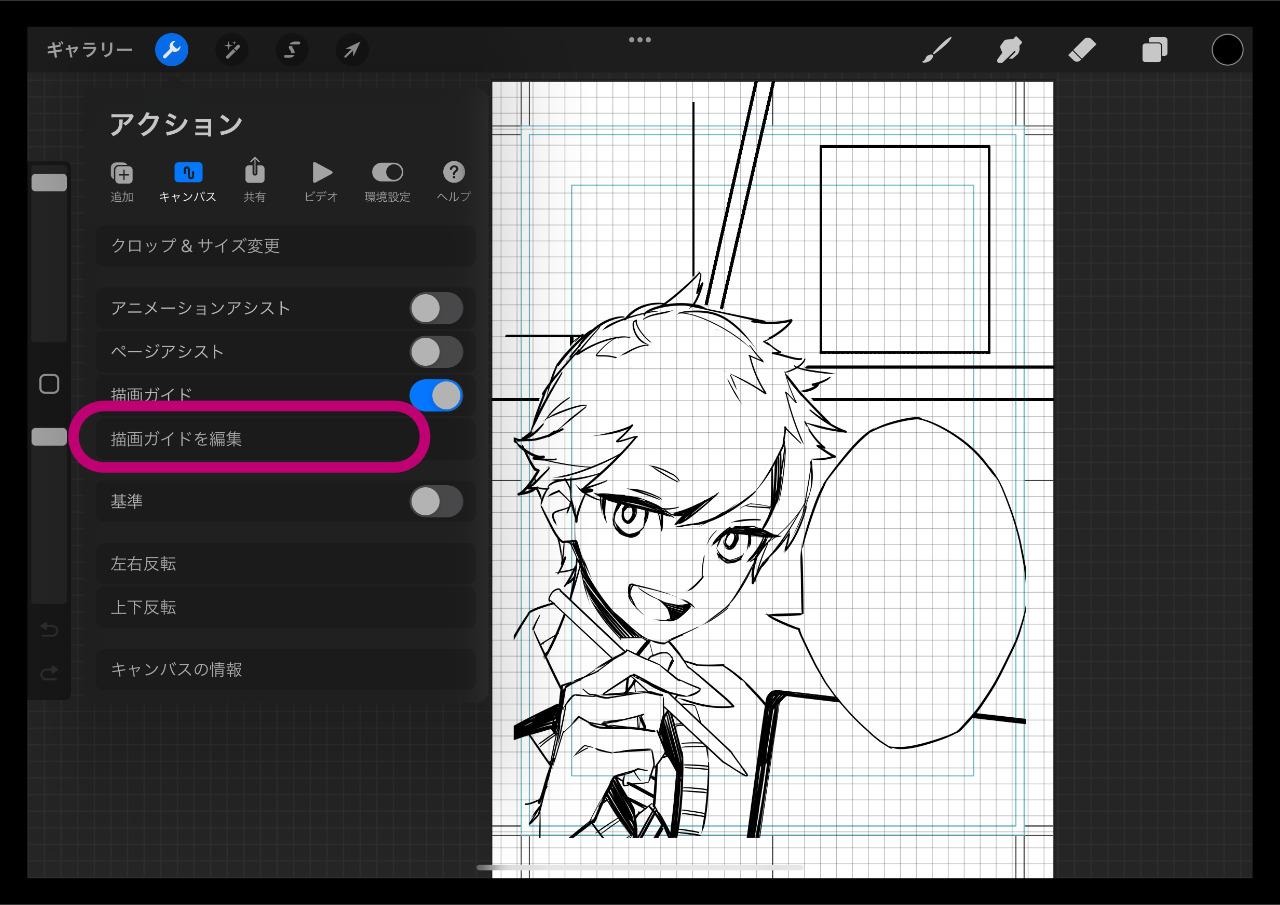Tap the wrench Actions icon
This screenshot has width=1280, height=905.
point(172,50)
